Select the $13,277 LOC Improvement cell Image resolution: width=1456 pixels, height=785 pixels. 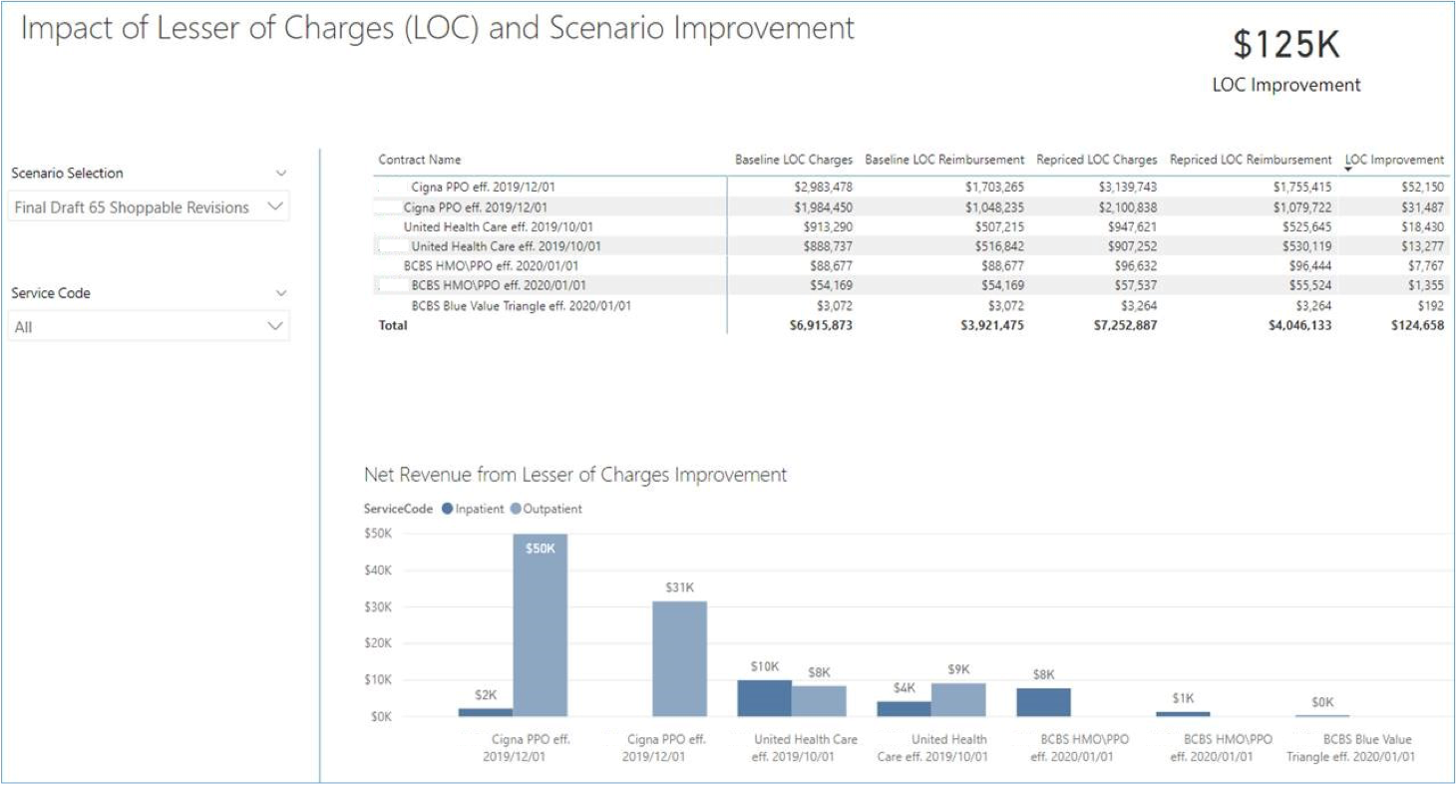click(x=1424, y=246)
